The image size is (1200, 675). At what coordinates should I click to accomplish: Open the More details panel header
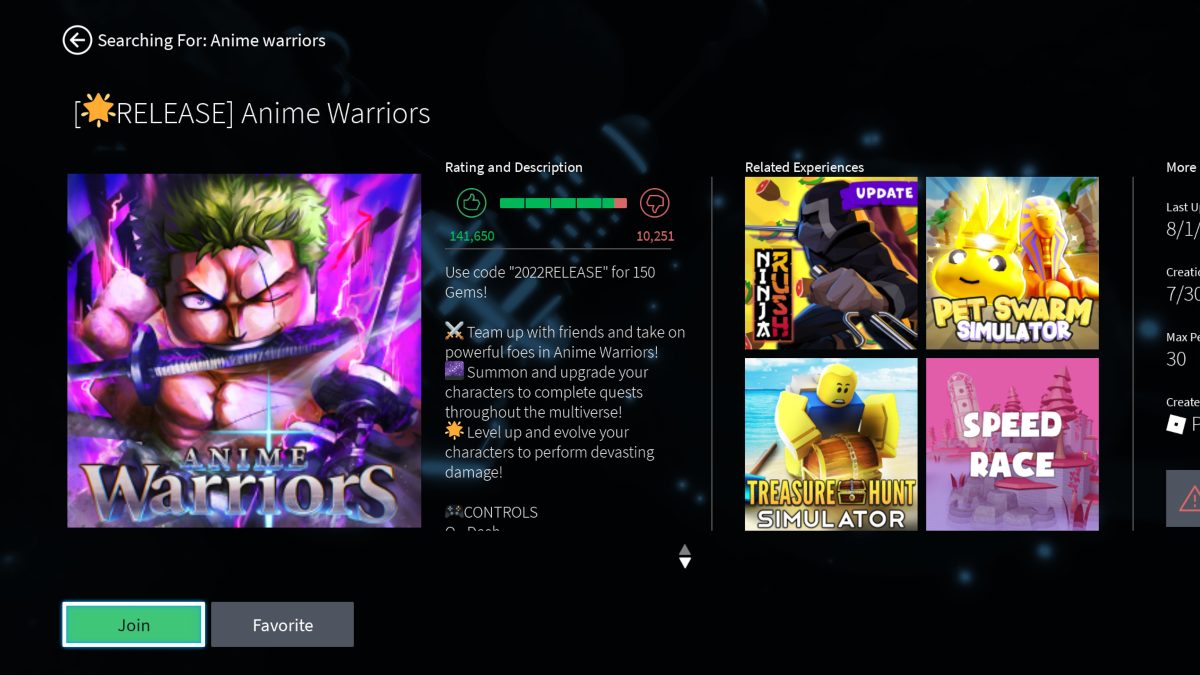tap(1181, 167)
